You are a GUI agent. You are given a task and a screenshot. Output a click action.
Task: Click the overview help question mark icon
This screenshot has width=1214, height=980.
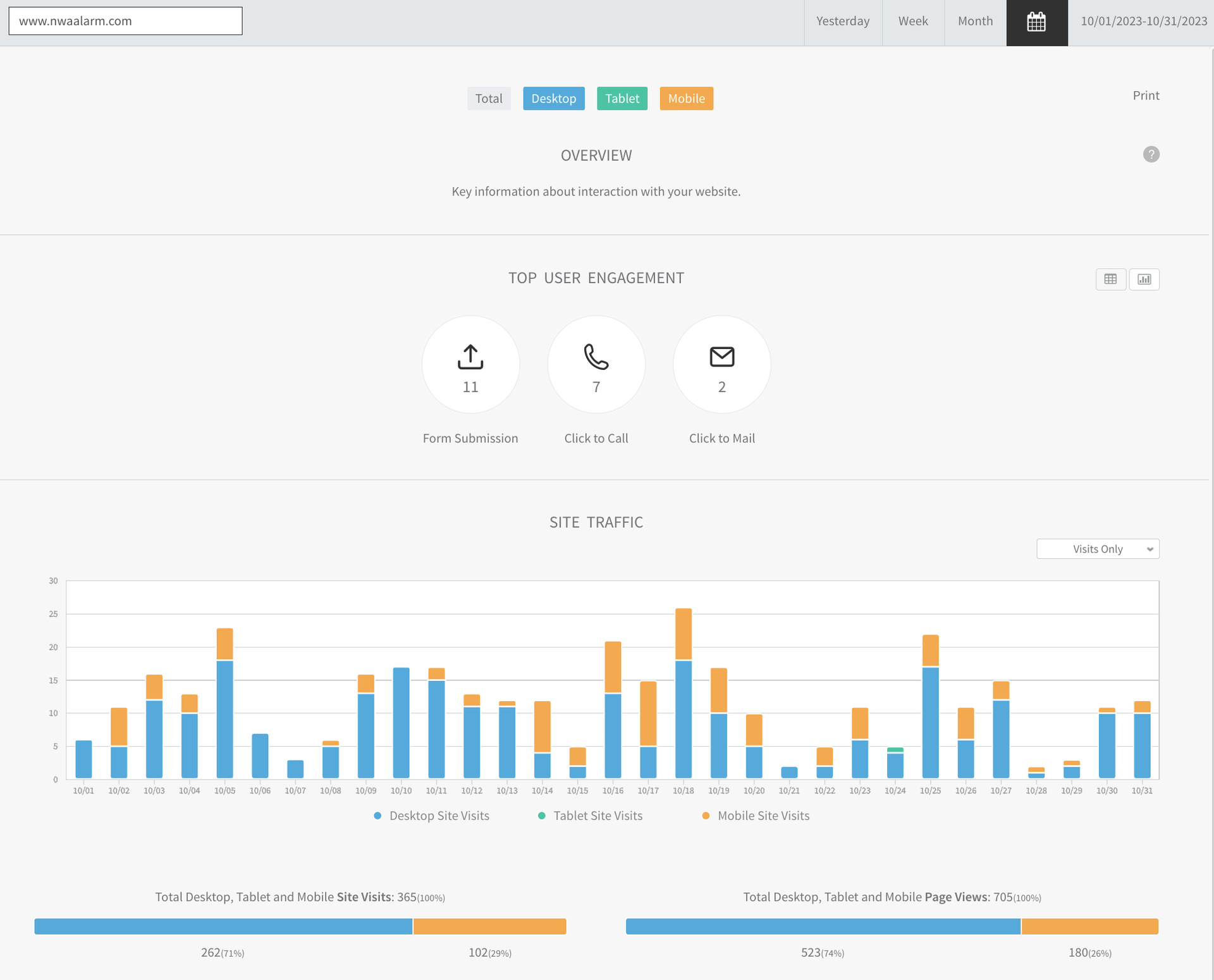pos(1151,154)
